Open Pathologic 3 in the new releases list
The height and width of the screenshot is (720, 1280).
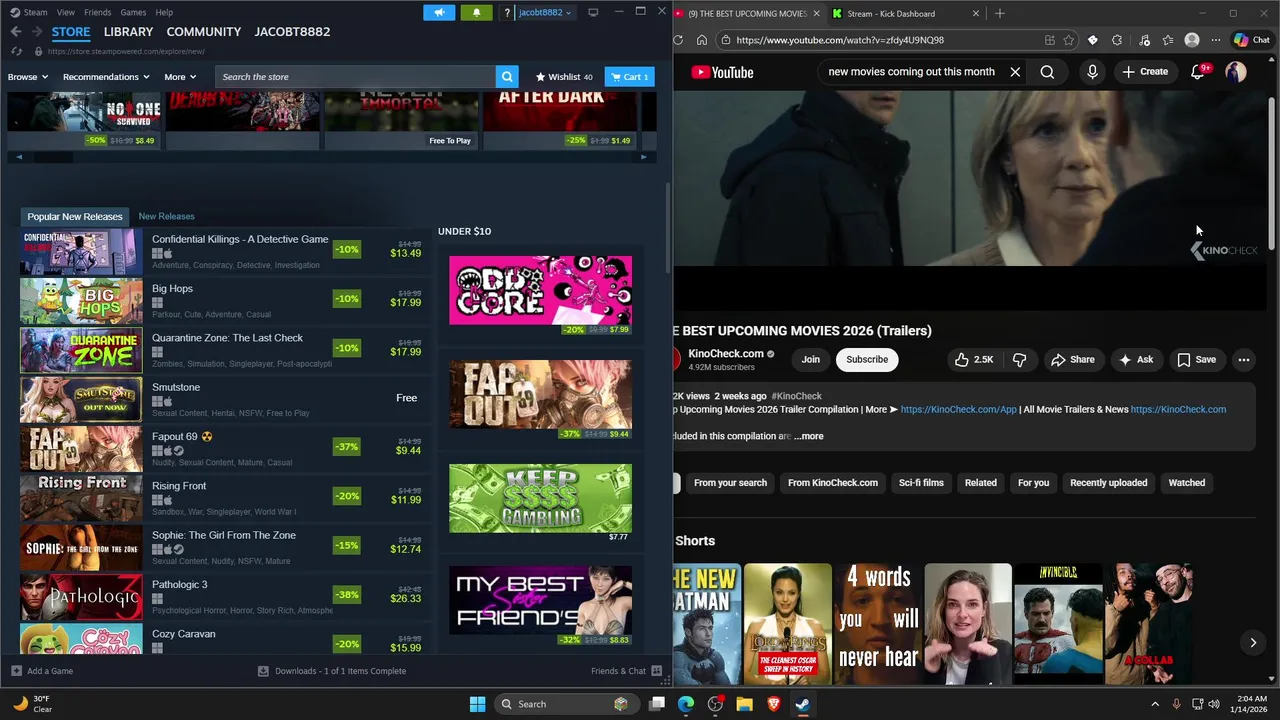click(226, 597)
